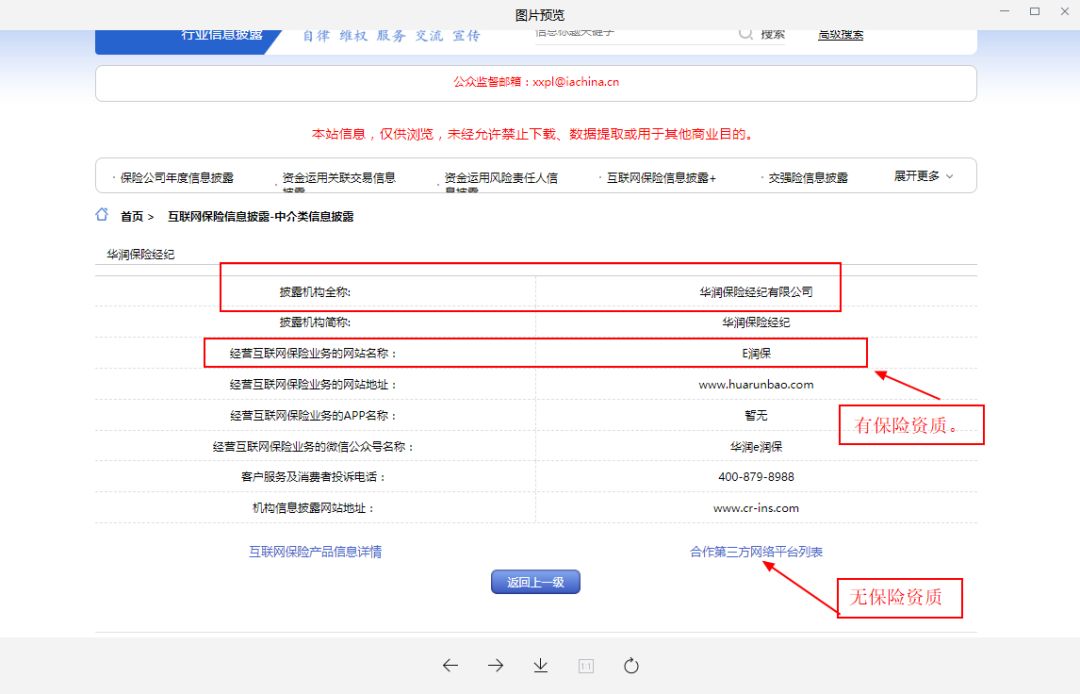Reset image to 1:1 actual size
1080x694 pixels.
coord(586,666)
